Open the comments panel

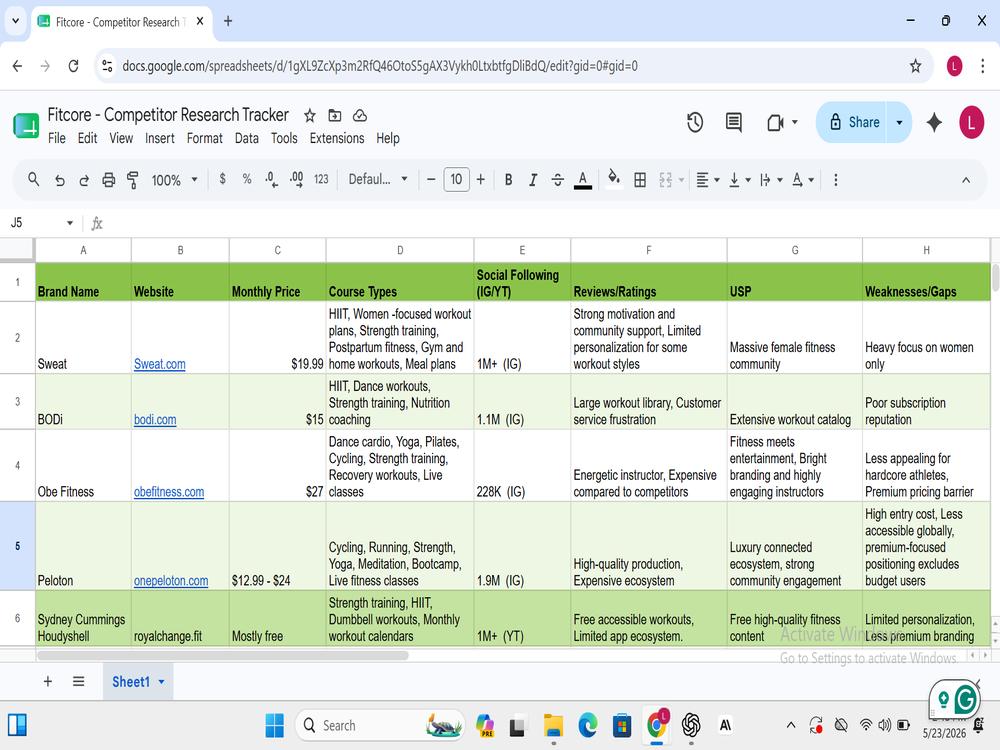pos(733,122)
